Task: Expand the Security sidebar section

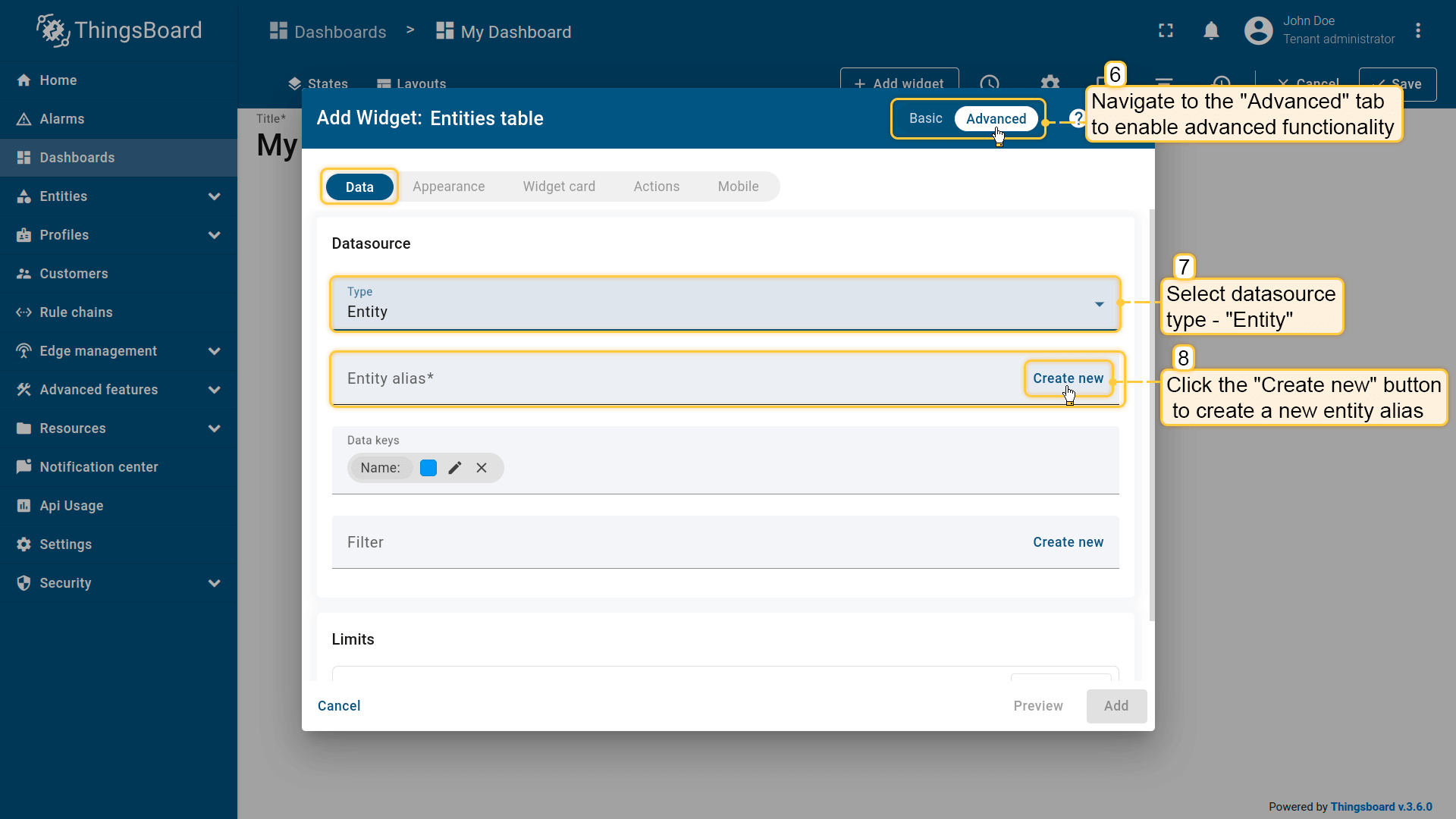Action: coord(214,583)
